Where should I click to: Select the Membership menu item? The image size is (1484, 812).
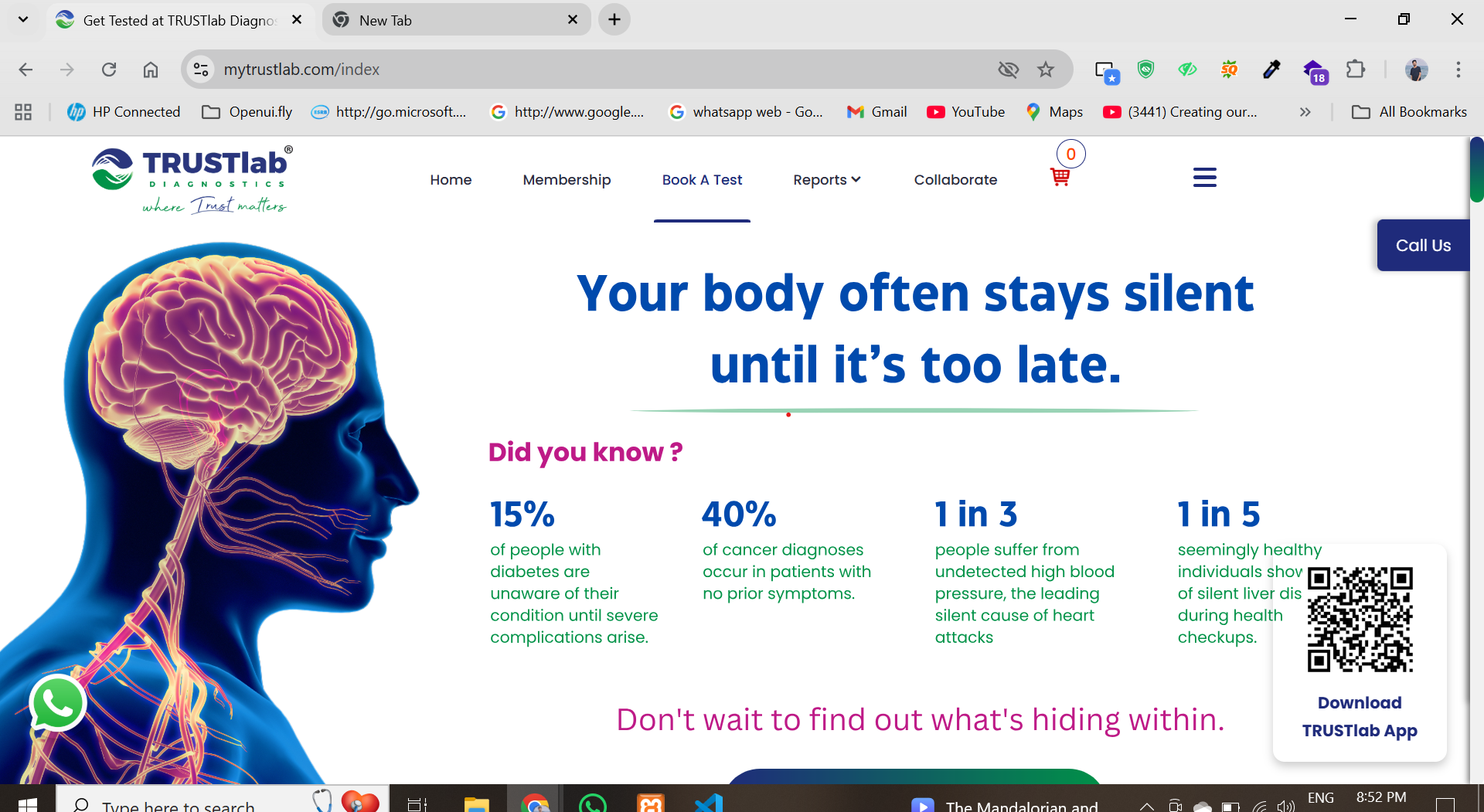pos(567,180)
